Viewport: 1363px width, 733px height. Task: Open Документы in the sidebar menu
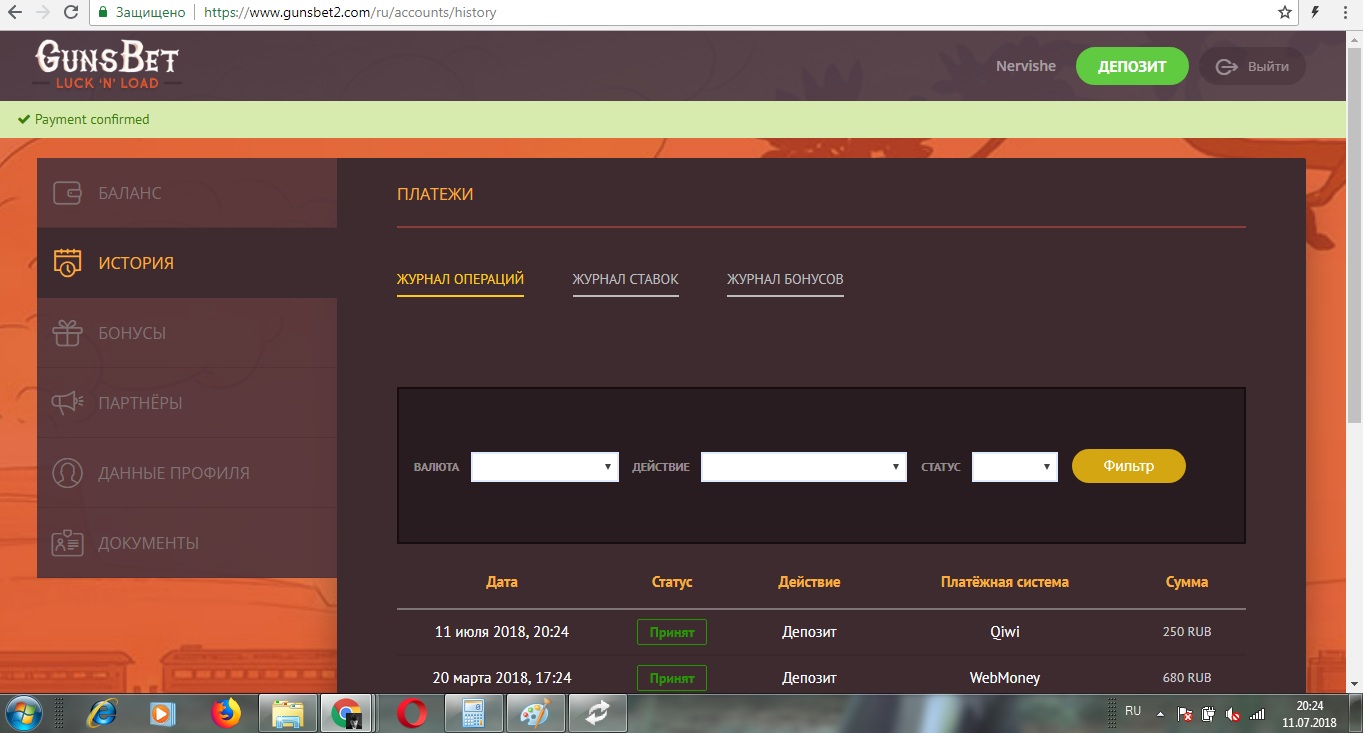187,543
